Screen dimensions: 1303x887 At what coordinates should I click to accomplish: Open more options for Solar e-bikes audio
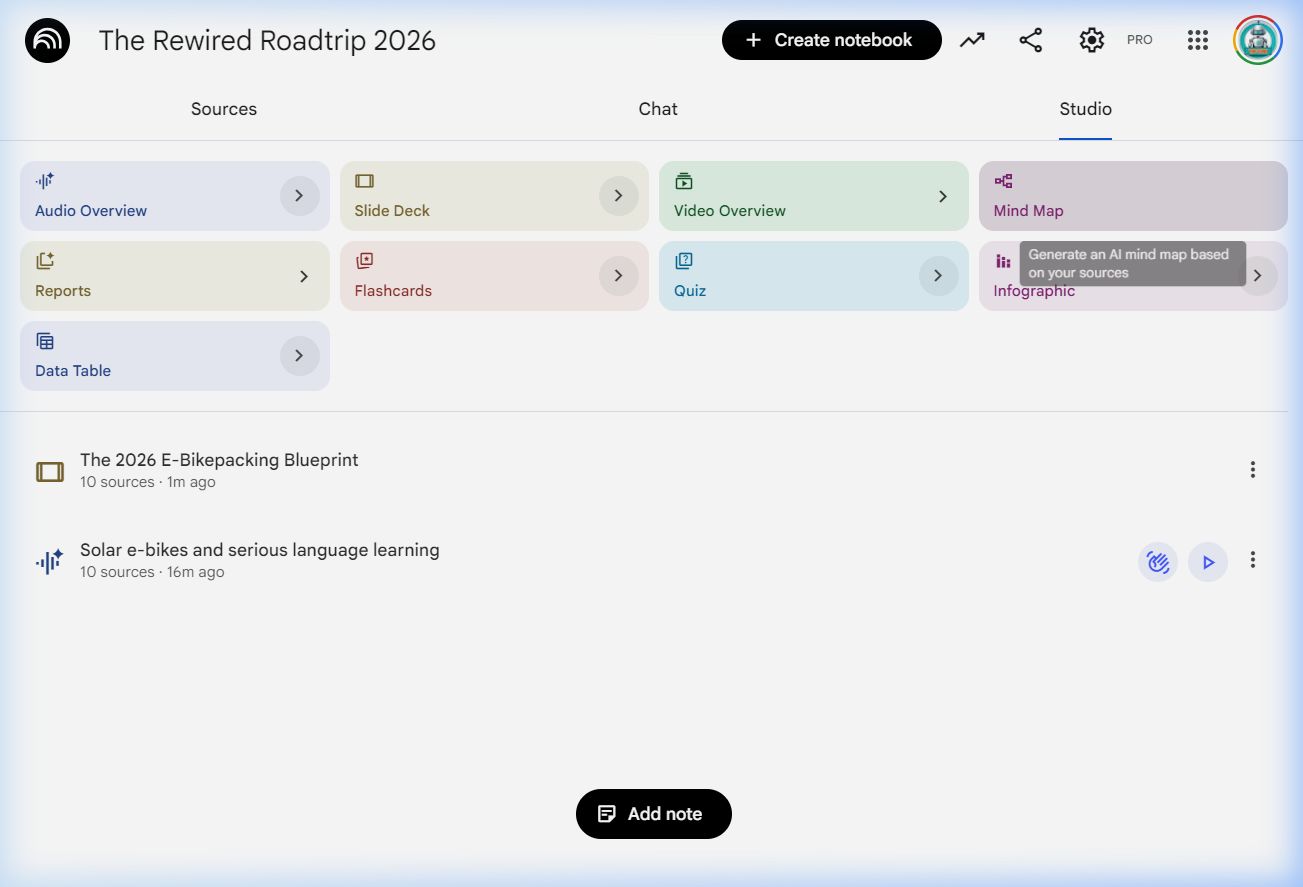pos(1252,560)
